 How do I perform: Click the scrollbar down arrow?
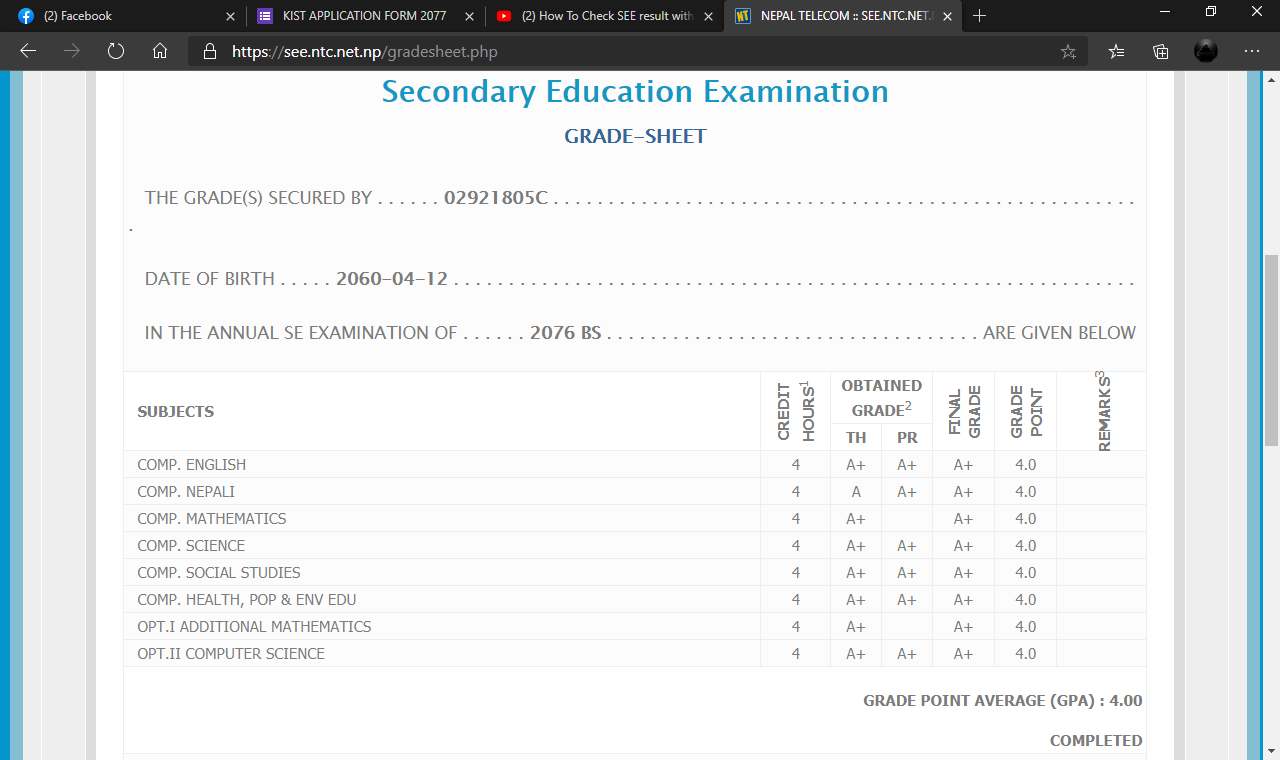click(1271, 751)
